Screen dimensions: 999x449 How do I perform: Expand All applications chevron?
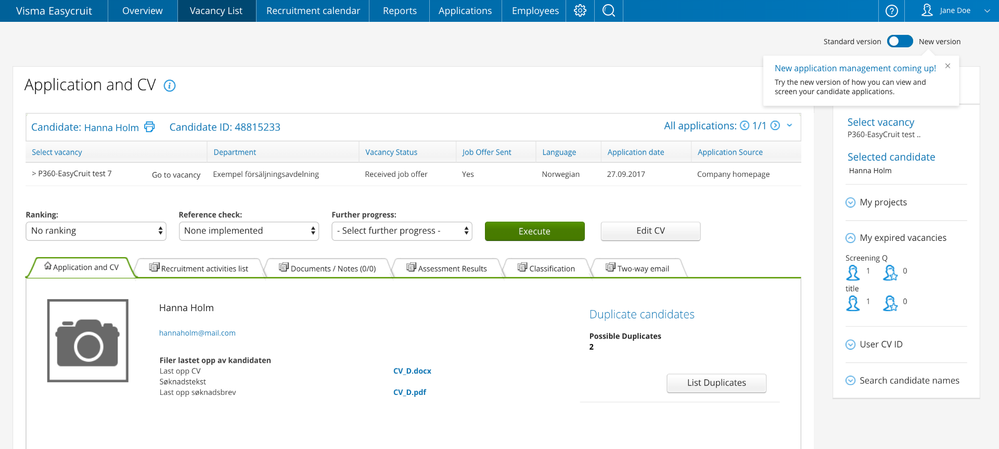[x=789, y=126]
